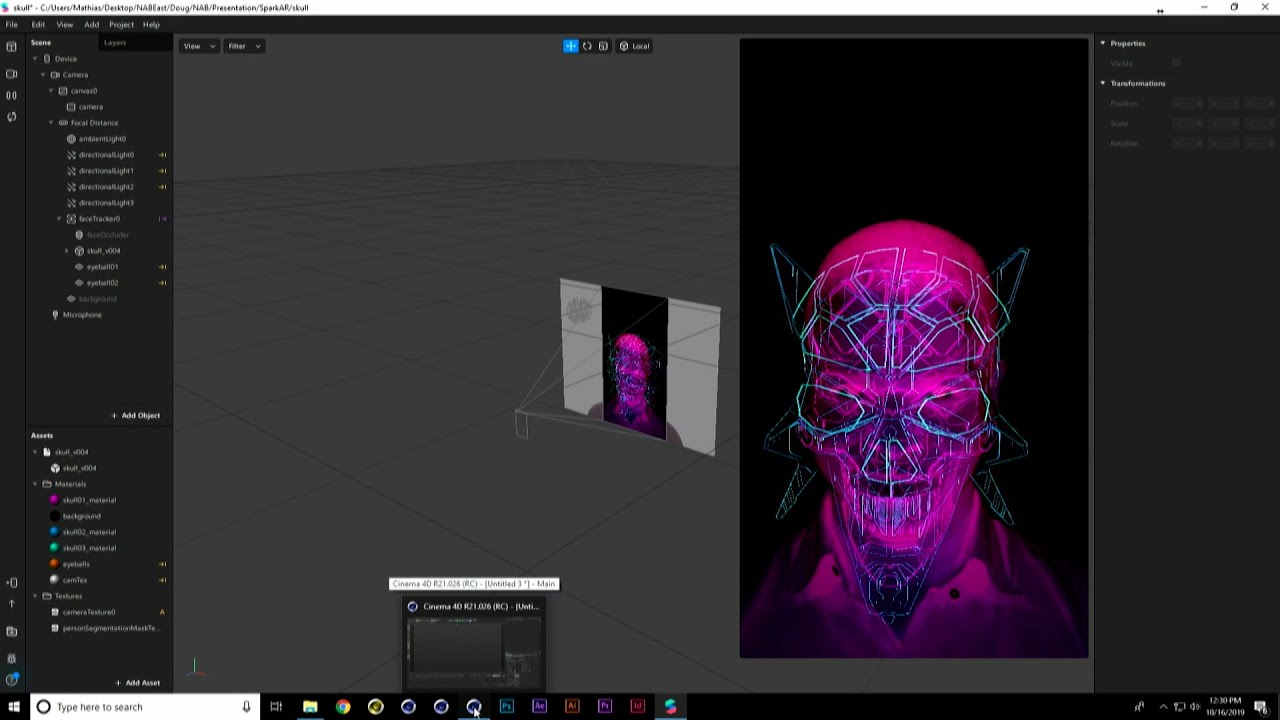This screenshot has height=720, width=1280.
Task: Click the upload arrow icon in sidebar
Action: click(x=12, y=604)
